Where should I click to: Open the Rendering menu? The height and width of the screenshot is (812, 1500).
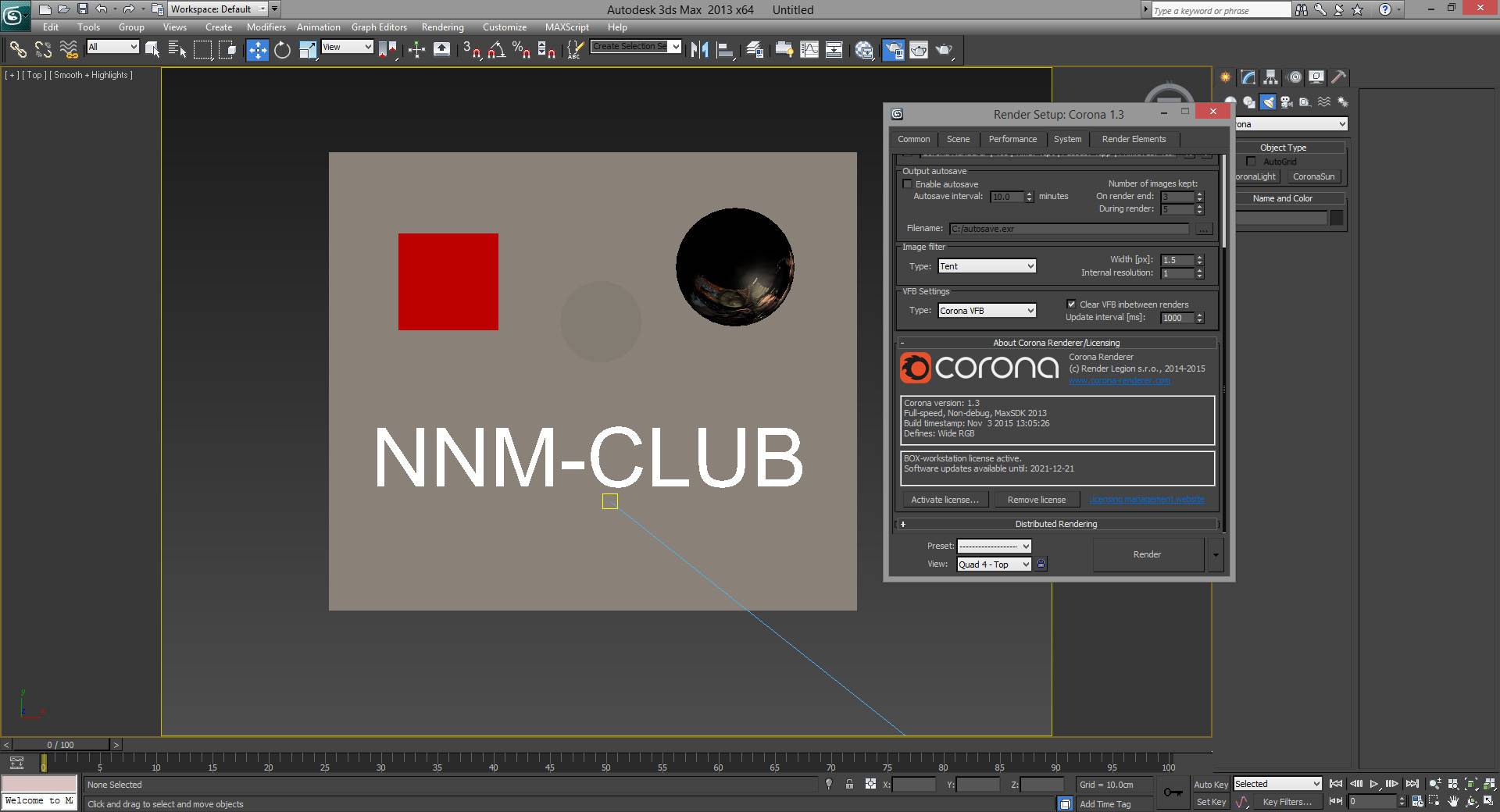[442, 27]
